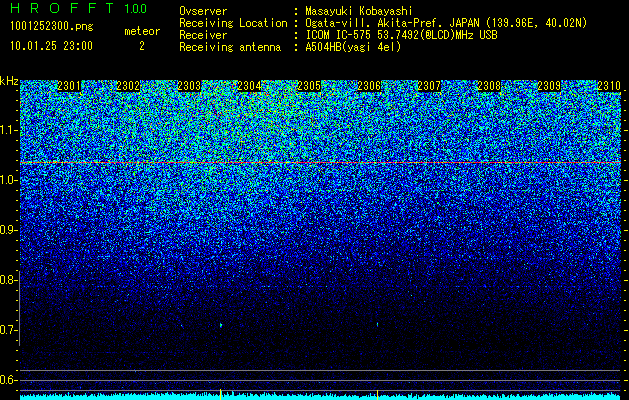Screen dimensions: 629x400
Task: Click the 0.6 kHz axis label
Action: [x=9, y=380]
